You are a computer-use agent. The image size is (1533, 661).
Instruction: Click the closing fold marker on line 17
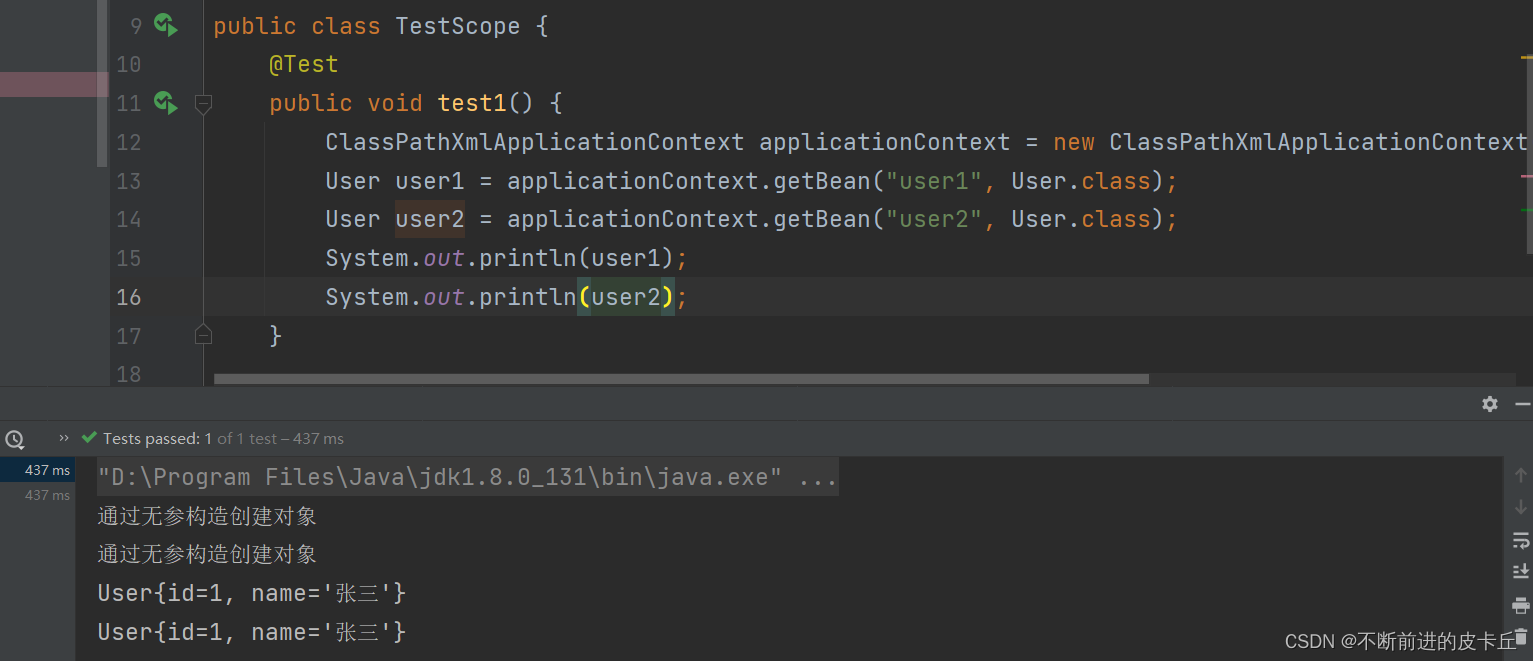coord(203,335)
